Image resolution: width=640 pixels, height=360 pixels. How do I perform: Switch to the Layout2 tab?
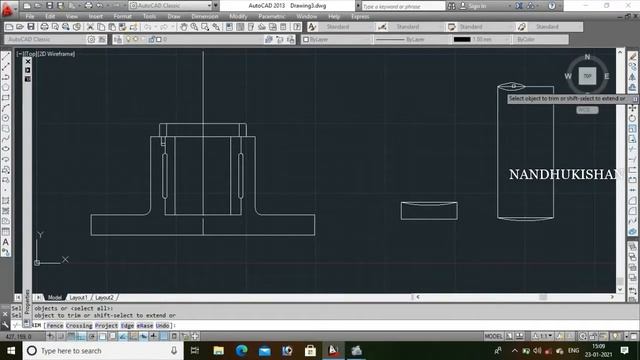pyautogui.click(x=104, y=298)
